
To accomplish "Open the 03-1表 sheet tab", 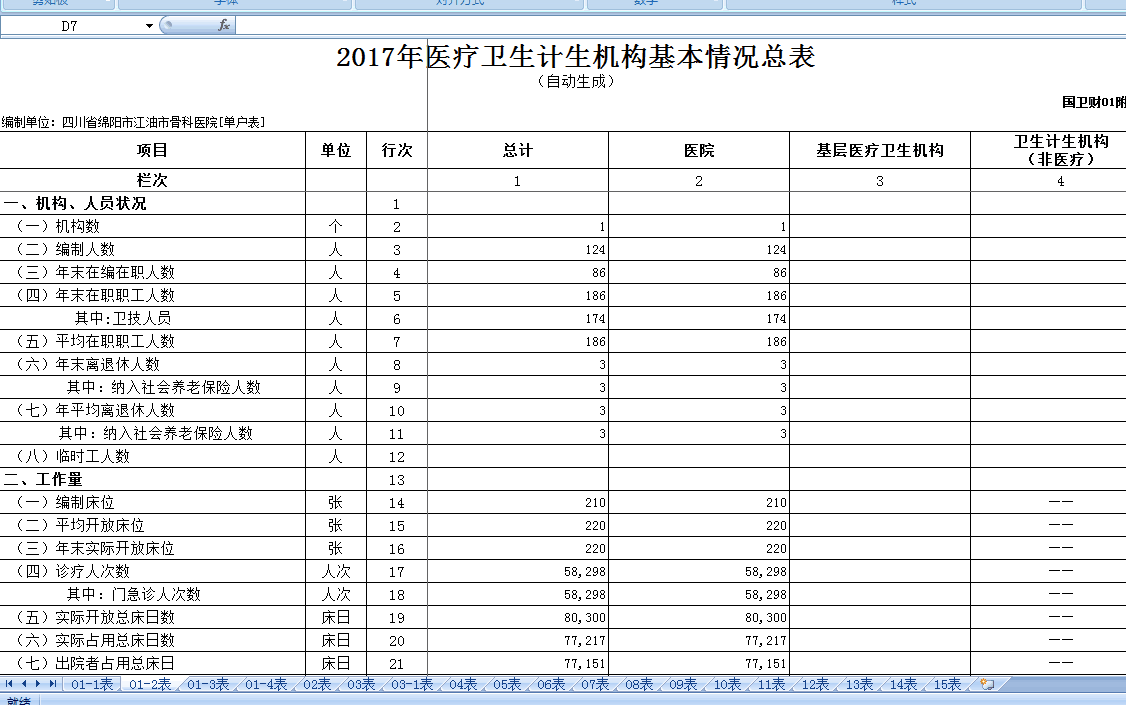I will point(412,684).
